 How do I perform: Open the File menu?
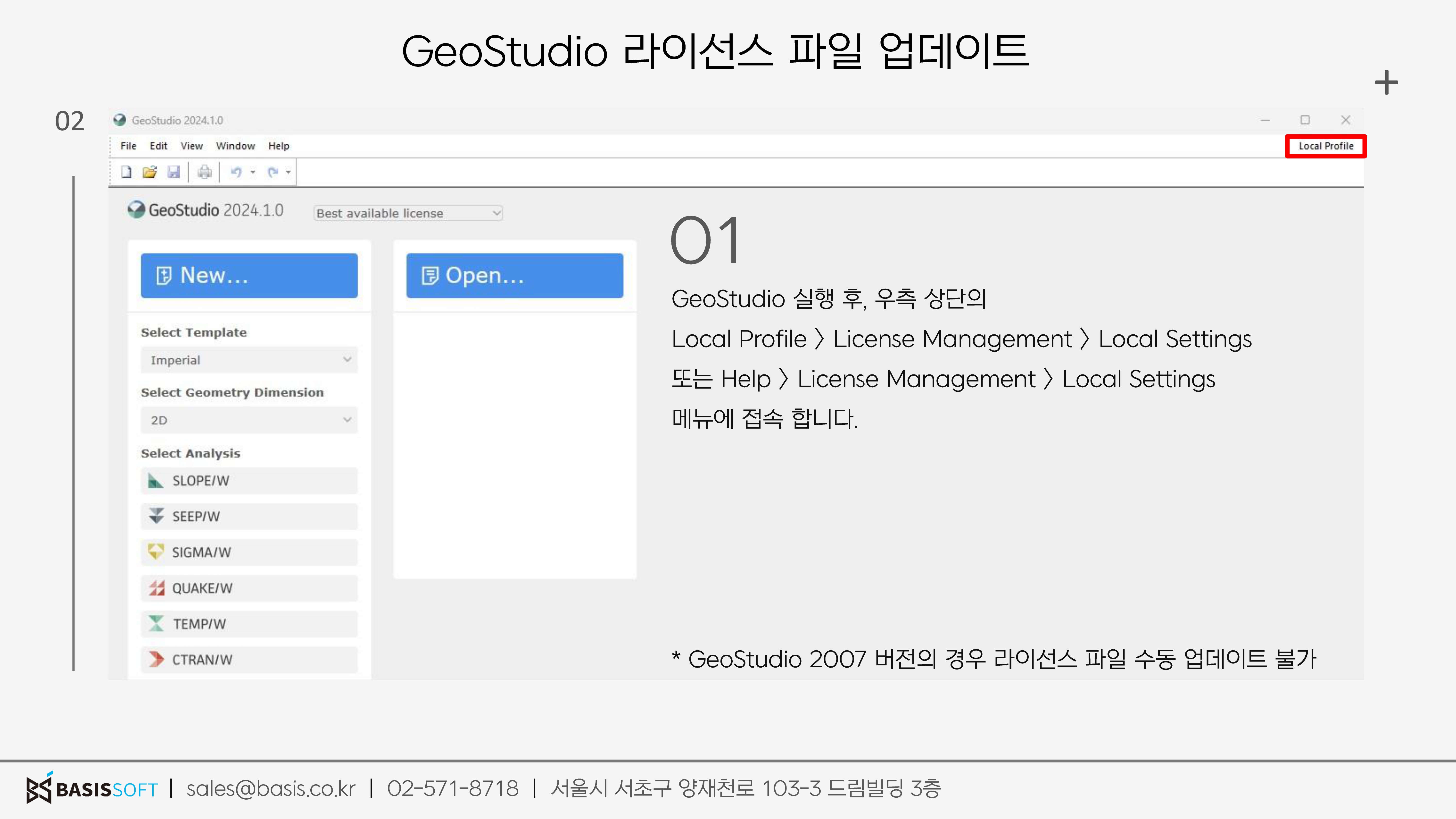(x=128, y=146)
